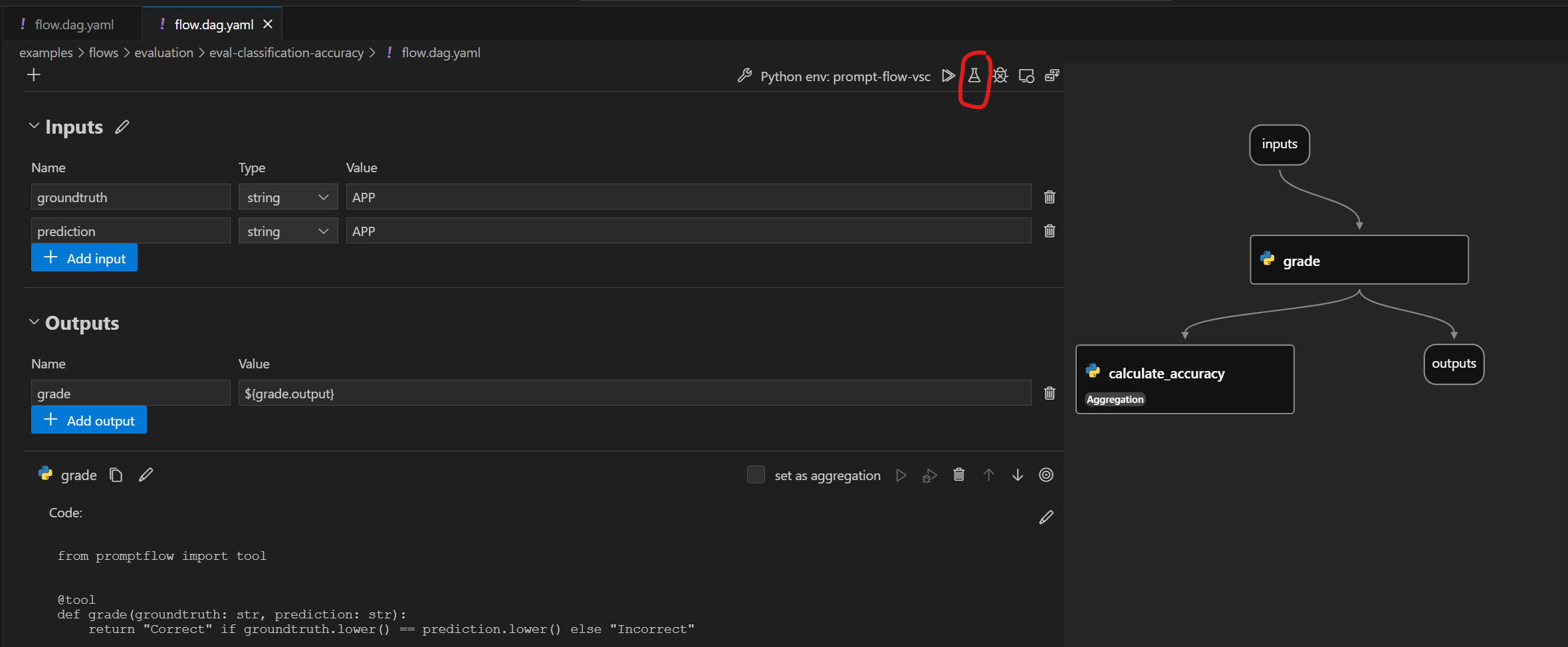Click the evaluation breadcrumb item
1568x647 pixels.
pos(164,53)
